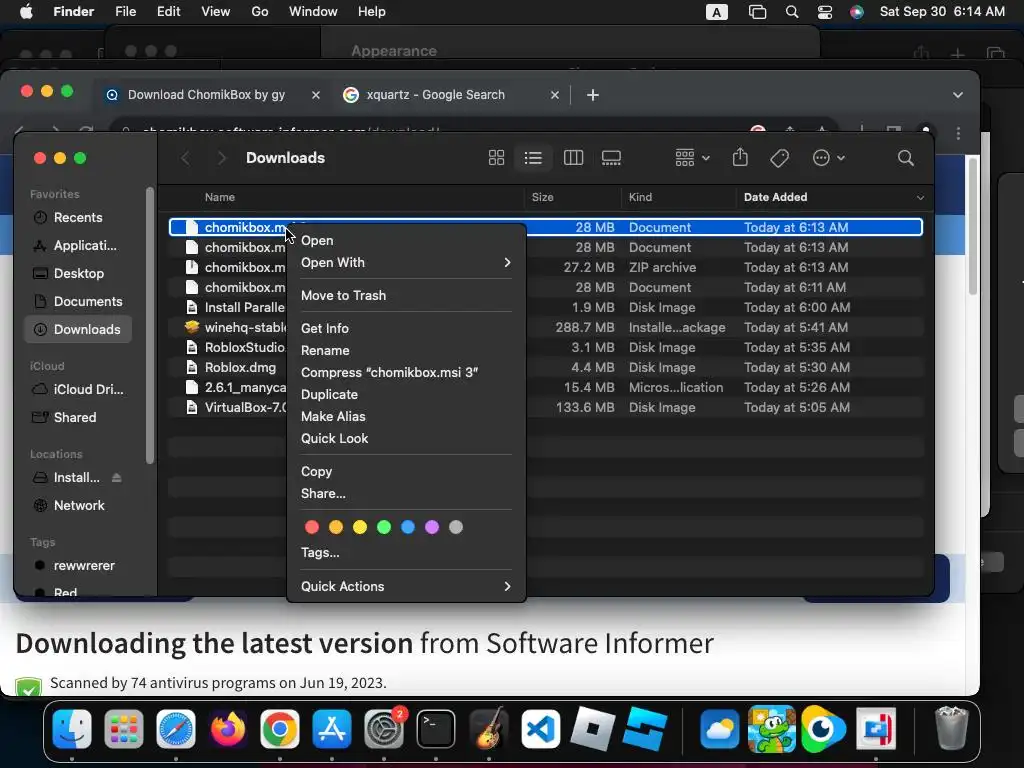1024x768 pixels.
Task: Go forward in the Finder window
Action: coord(221,157)
